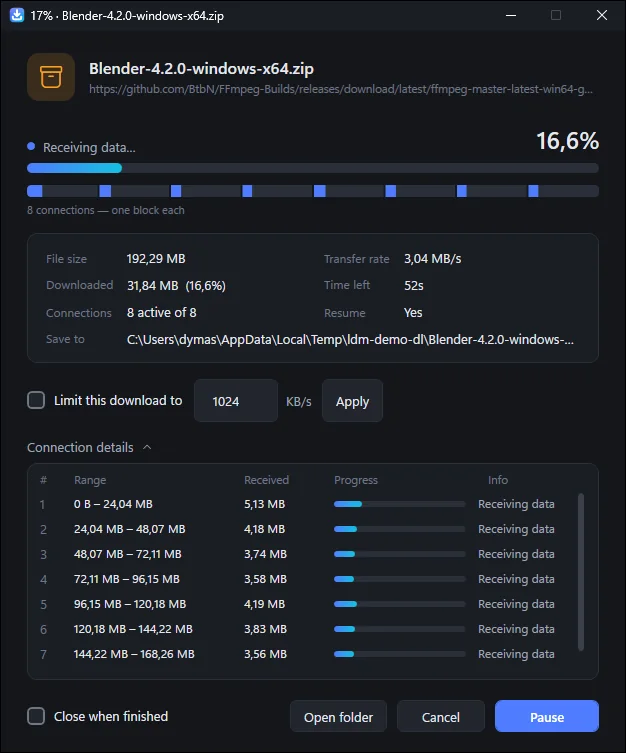Image resolution: width=626 pixels, height=753 pixels.
Task: Click range 24,04 MB – 48,07 MB
Action: click(130, 529)
